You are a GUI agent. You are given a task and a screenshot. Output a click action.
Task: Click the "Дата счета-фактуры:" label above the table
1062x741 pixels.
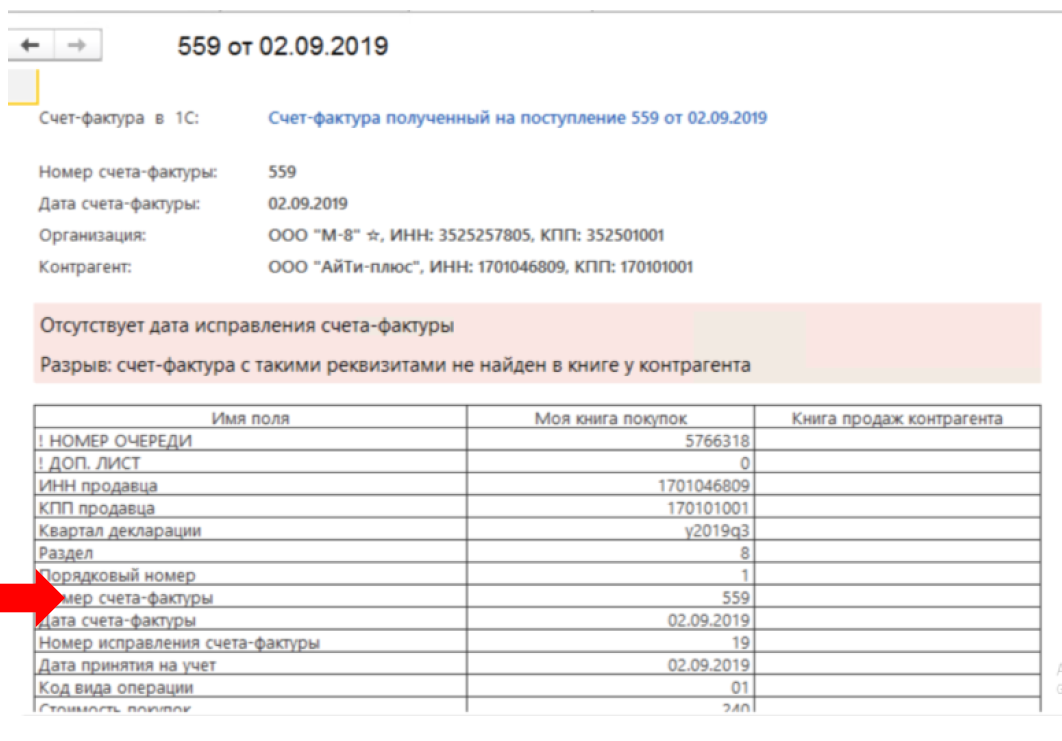coord(119,204)
